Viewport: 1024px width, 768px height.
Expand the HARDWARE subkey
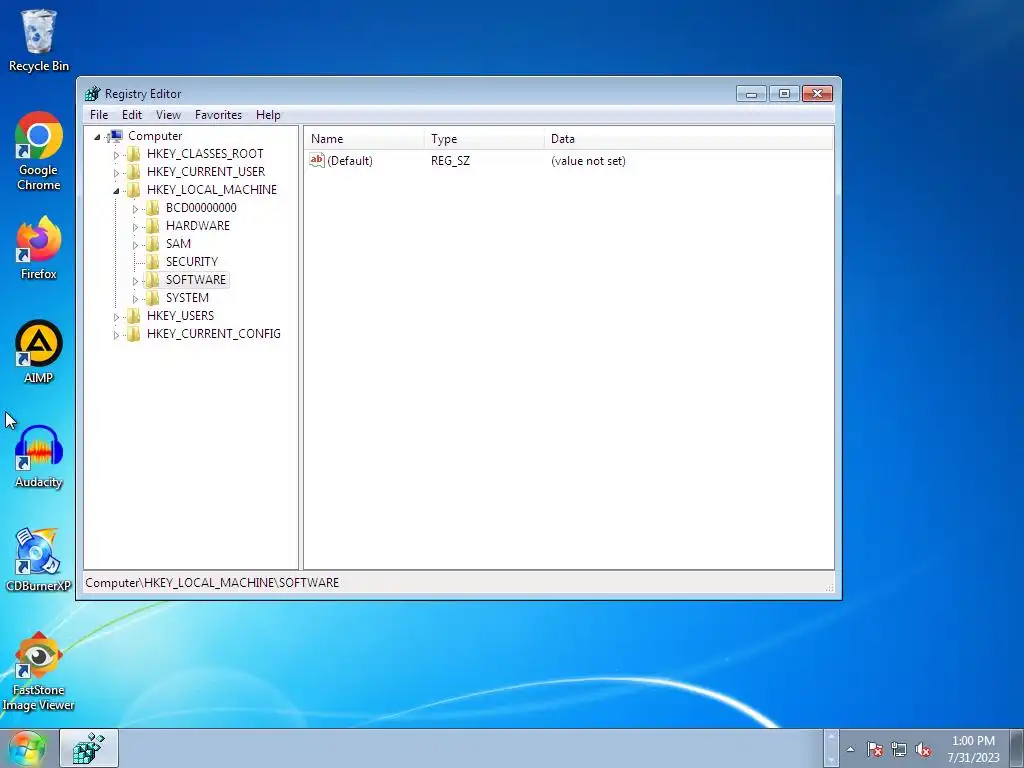pos(135,227)
